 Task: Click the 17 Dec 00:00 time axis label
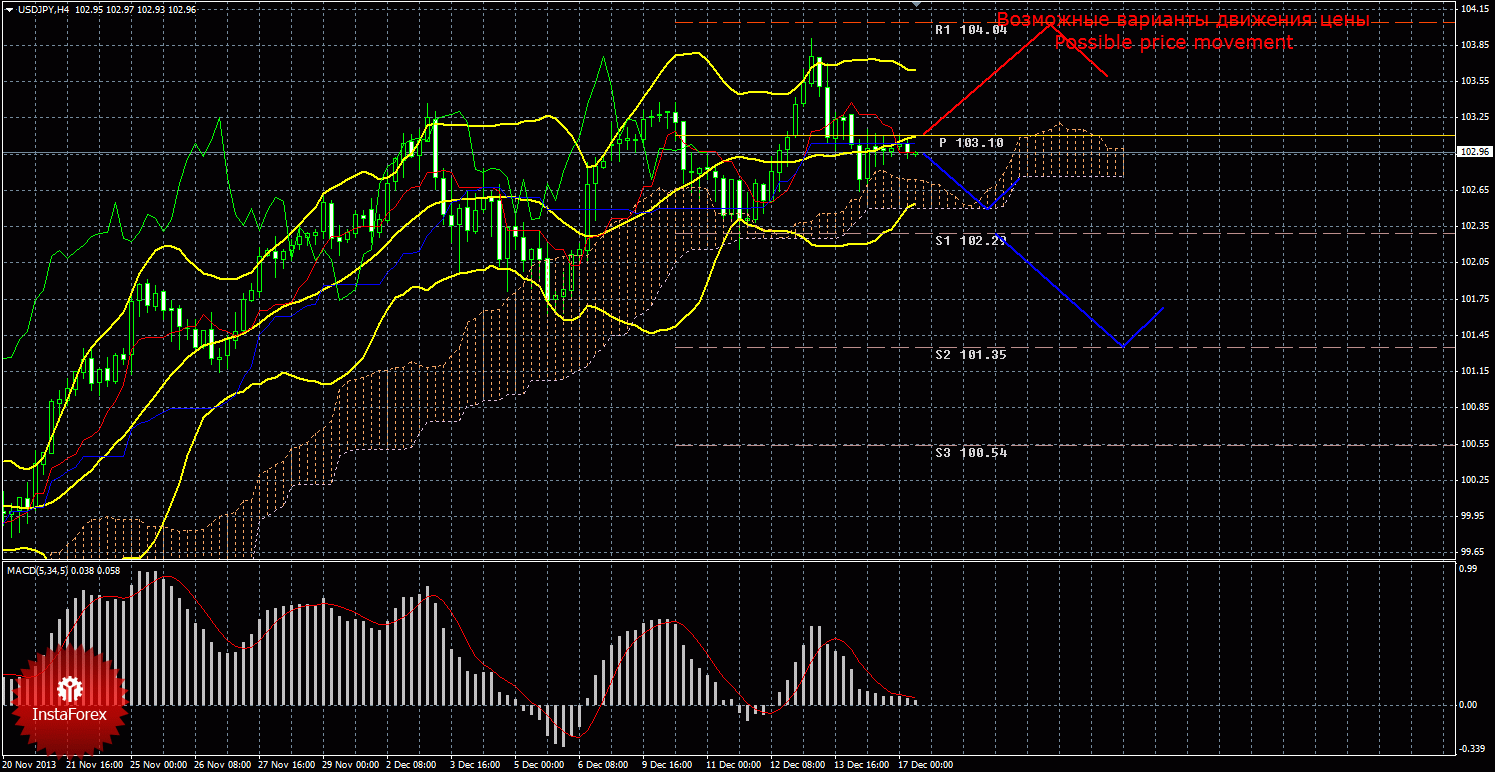925,765
